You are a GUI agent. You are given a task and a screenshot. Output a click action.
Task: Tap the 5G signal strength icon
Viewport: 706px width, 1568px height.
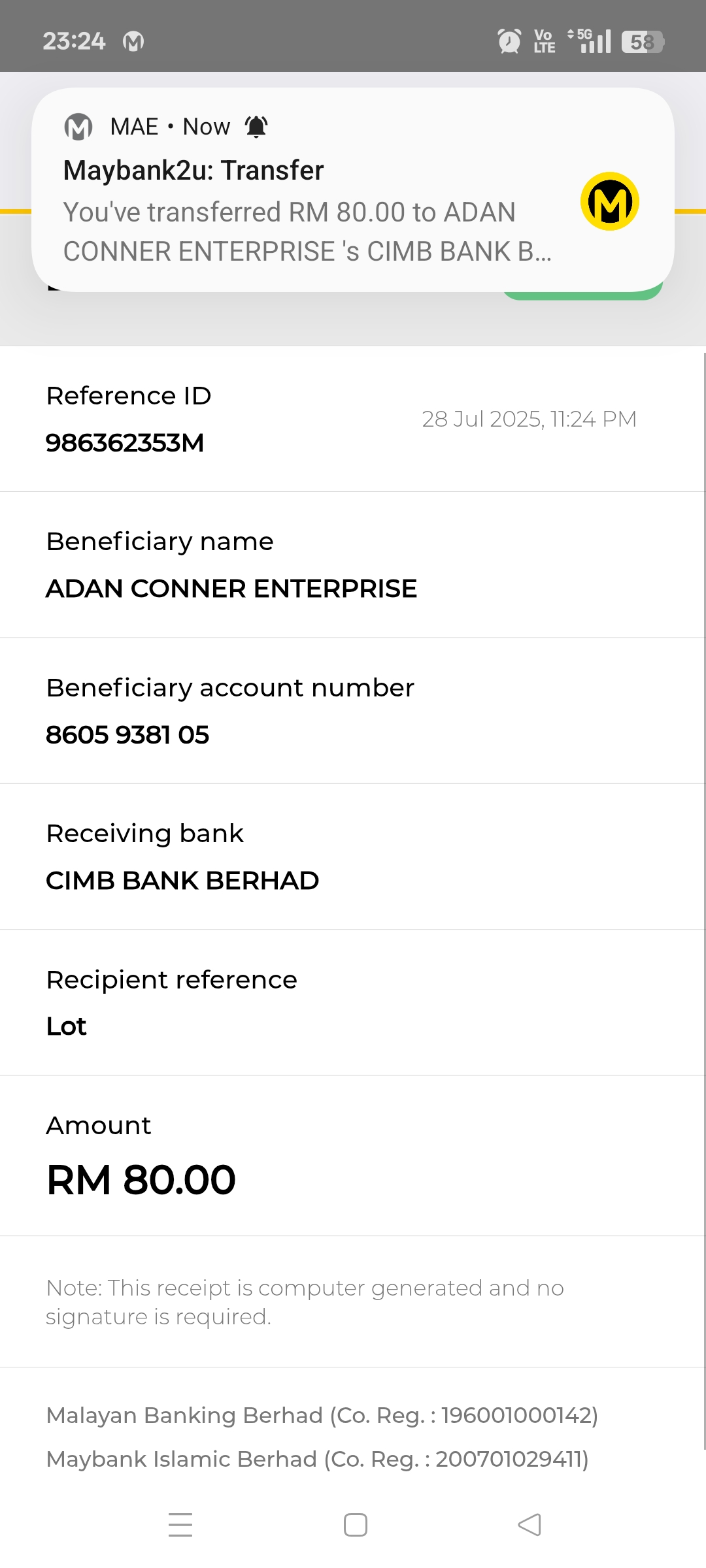(x=590, y=41)
